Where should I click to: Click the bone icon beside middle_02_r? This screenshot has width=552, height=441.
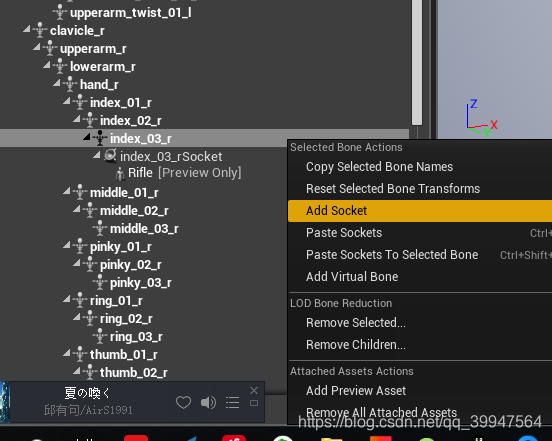[90, 210]
